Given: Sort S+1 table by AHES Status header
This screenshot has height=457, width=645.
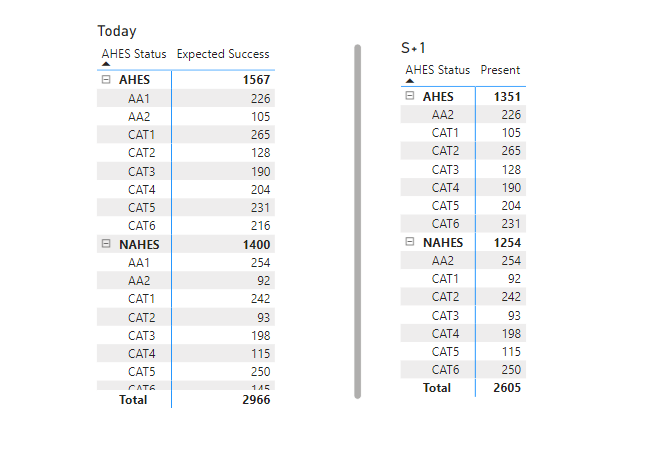Looking at the screenshot, I should click(x=438, y=70).
